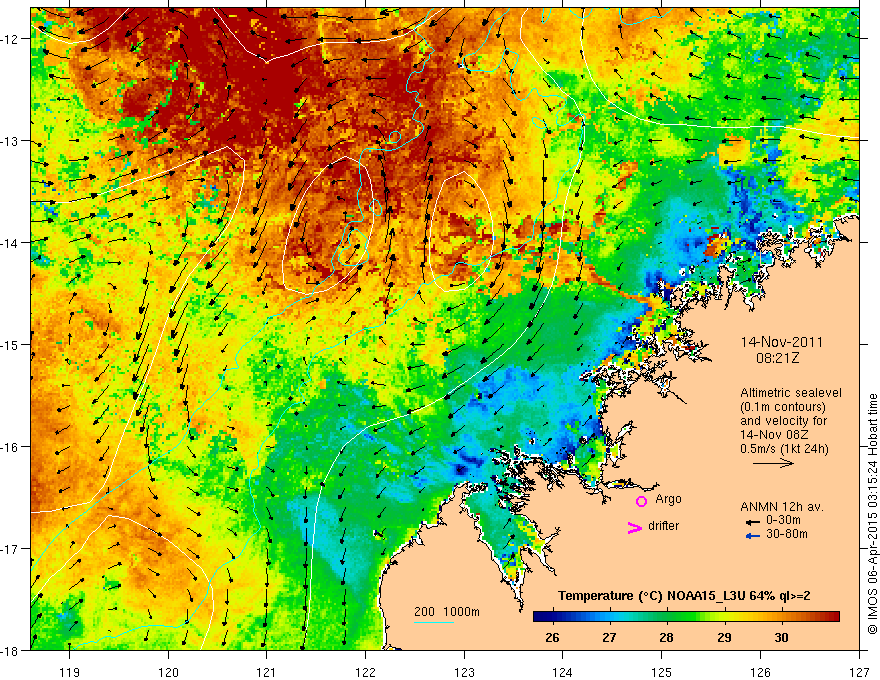The width and height of the screenshot is (880, 680).
Task: Click the IMOS copyright timestamp text
Action: (872, 513)
